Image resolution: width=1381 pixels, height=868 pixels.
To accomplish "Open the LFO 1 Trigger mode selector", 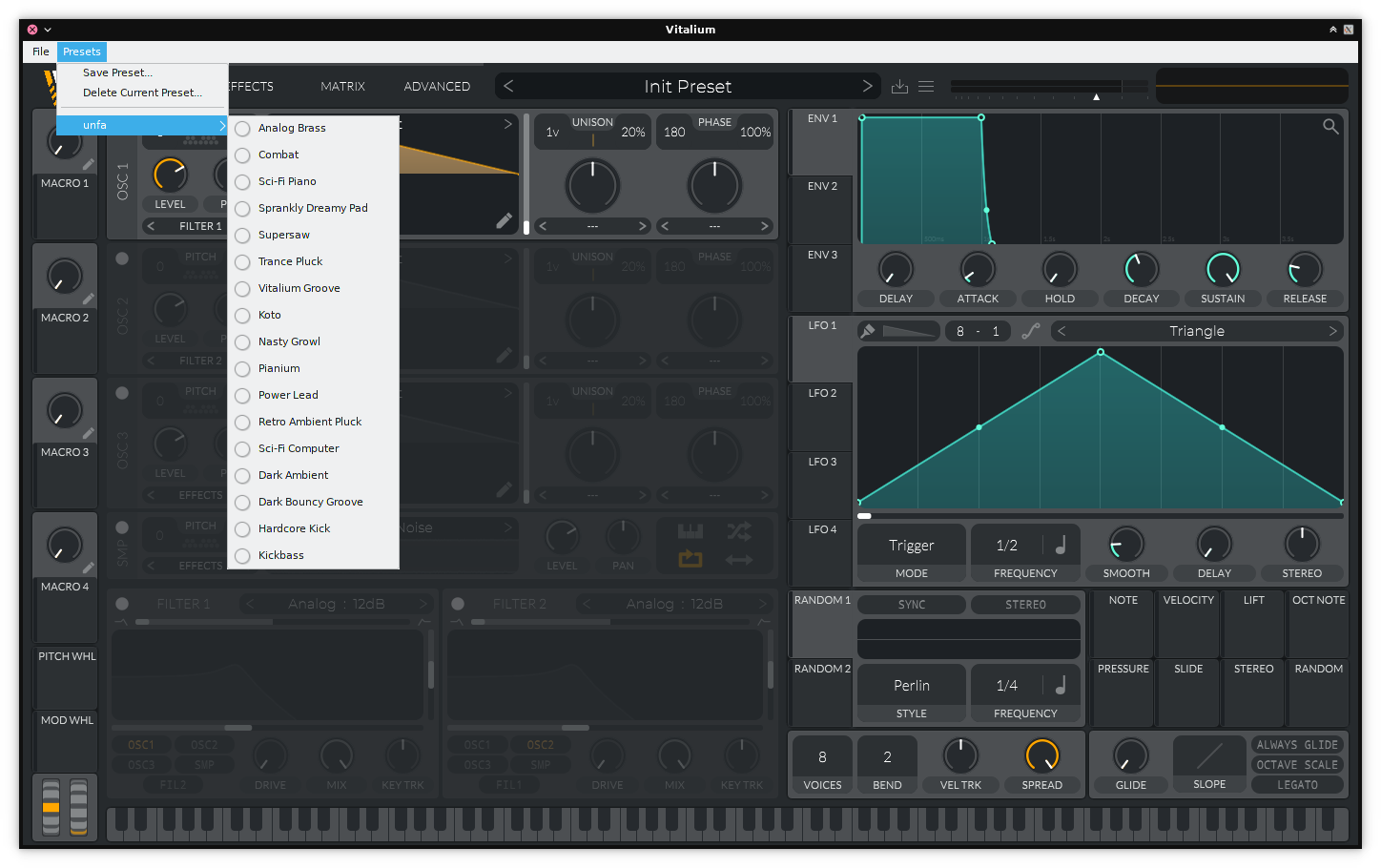I will pos(912,546).
